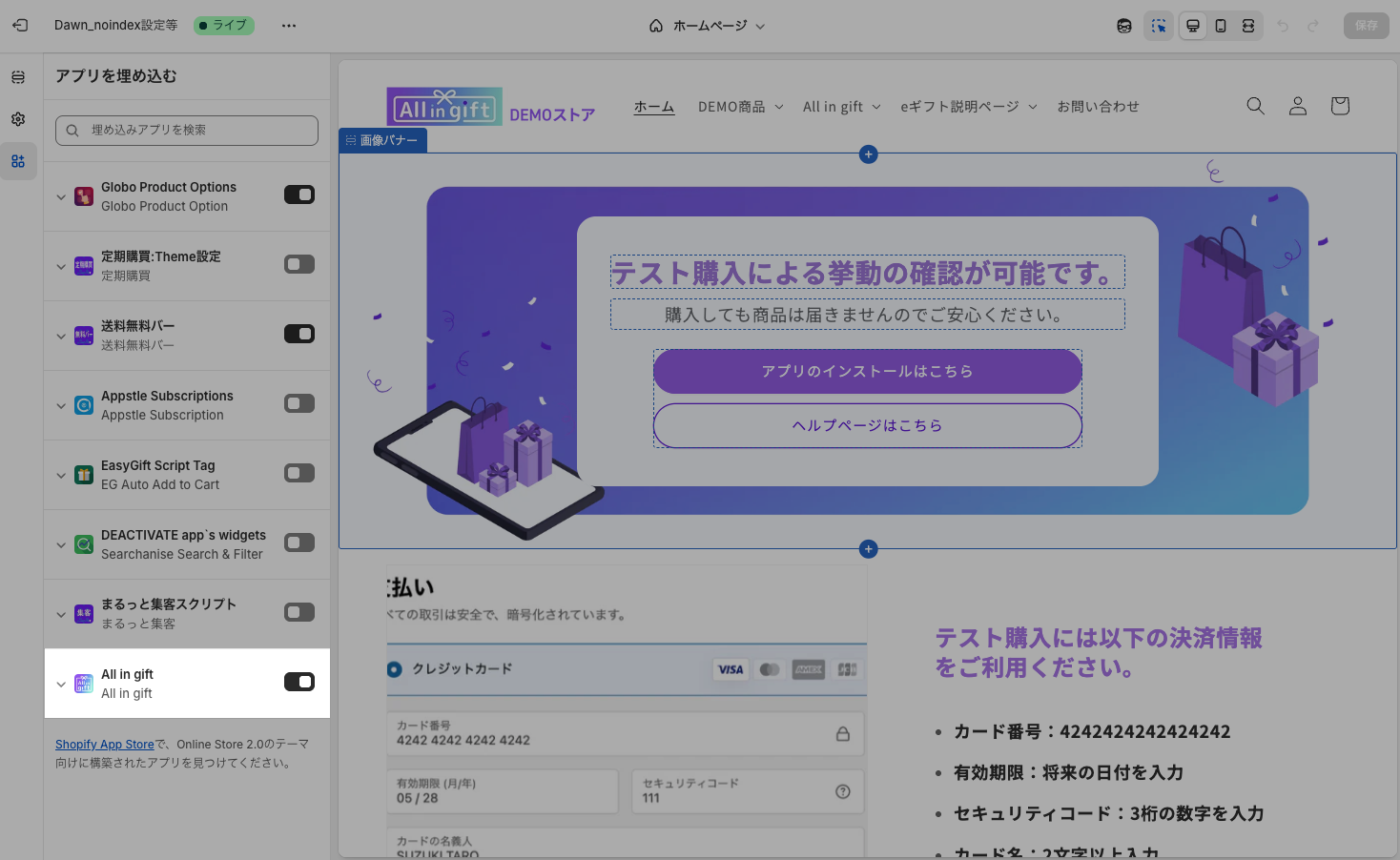Expand the DEACTIVATE app's widgets row chevron
The image size is (1400, 860).
coord(61,545)
